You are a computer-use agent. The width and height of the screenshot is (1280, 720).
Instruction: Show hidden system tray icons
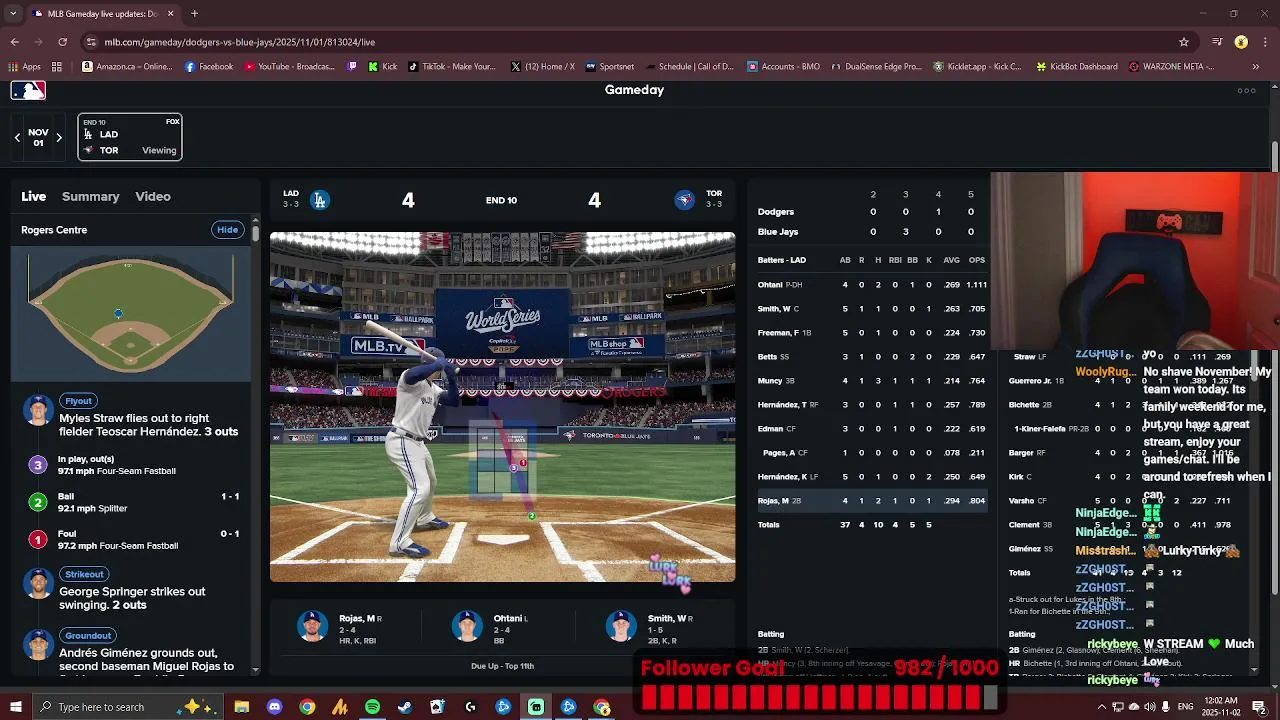point(1100,707)
